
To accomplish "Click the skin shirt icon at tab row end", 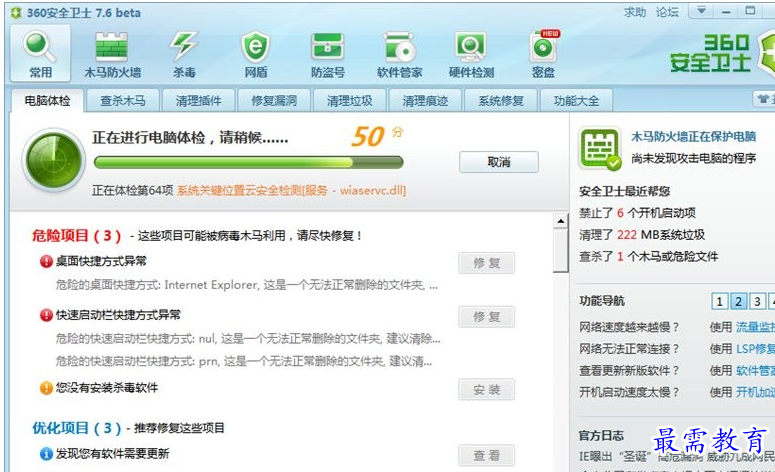I will click(764, 99).
